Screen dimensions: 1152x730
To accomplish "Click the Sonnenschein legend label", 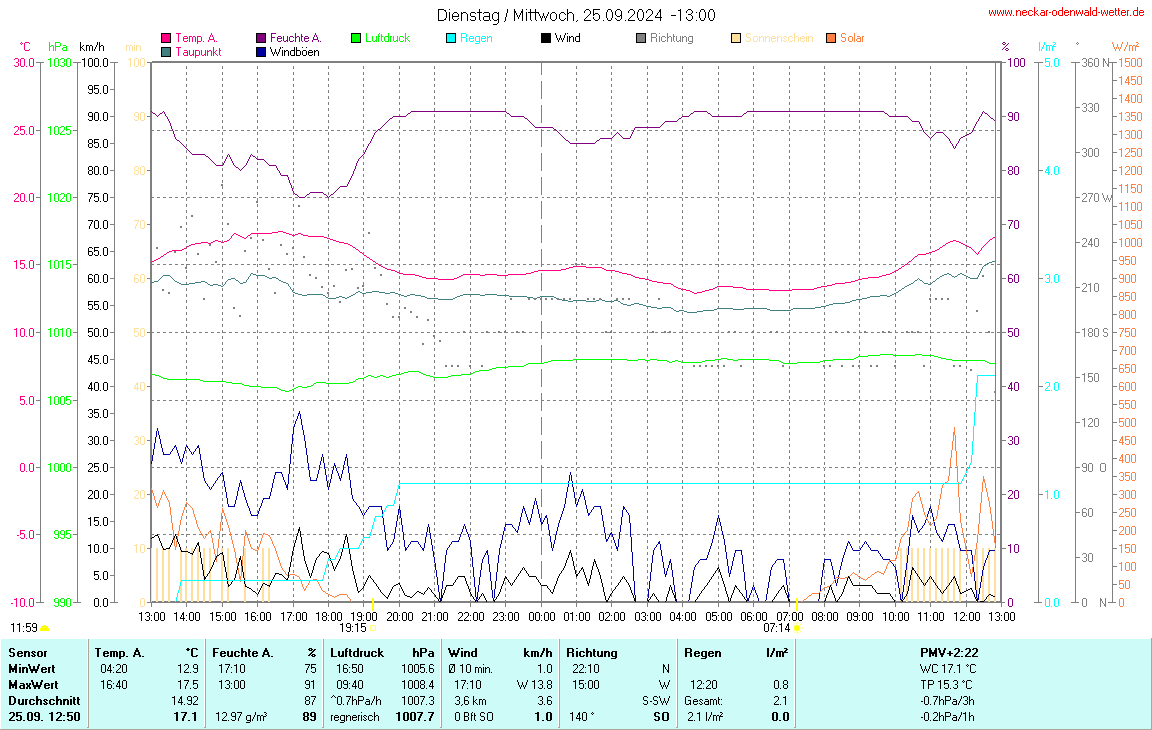I will pyautogui.click(x=778, y=39).
